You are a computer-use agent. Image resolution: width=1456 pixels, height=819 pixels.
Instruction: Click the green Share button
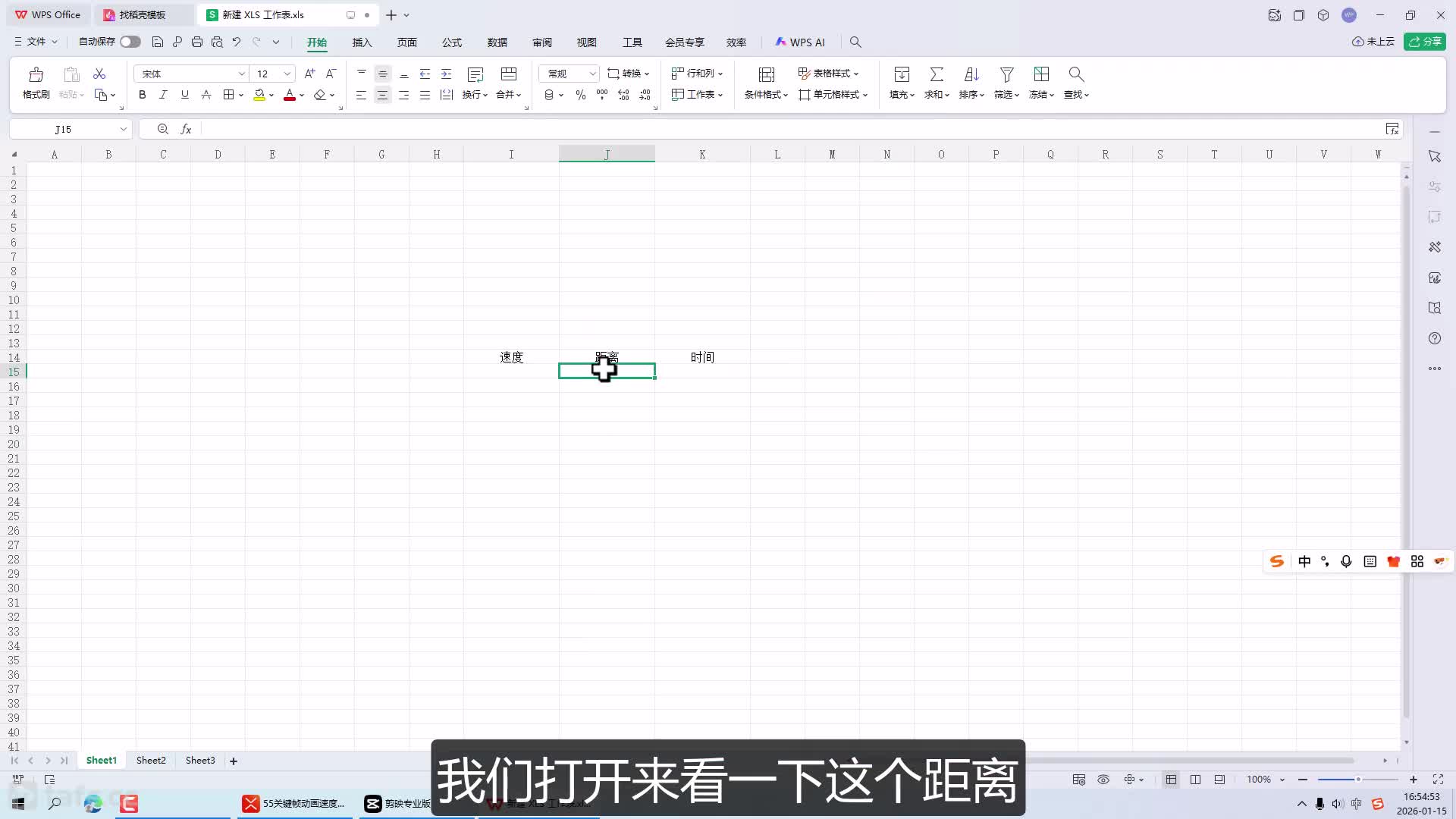[x=1424, y=42]
